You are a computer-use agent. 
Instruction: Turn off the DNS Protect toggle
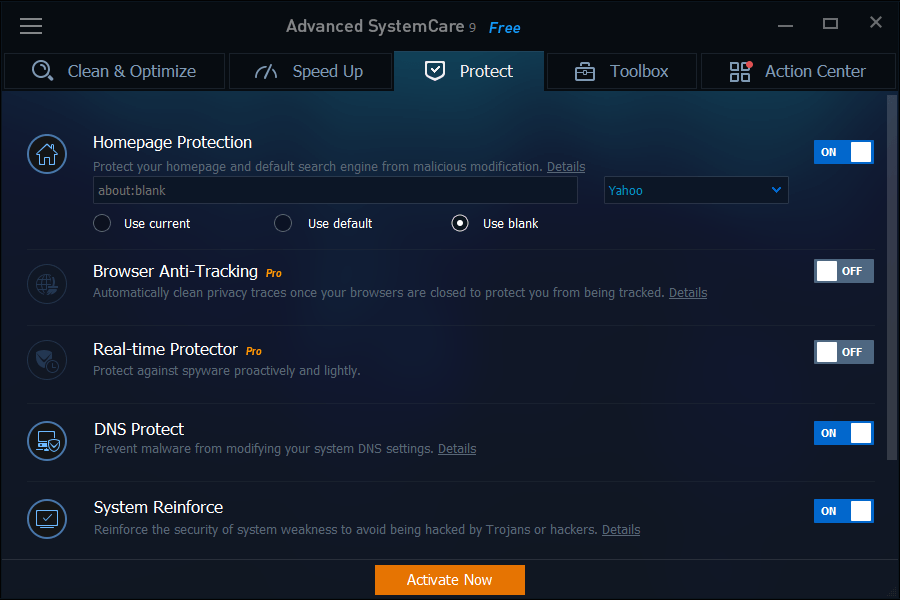click(x=844, y=433)
